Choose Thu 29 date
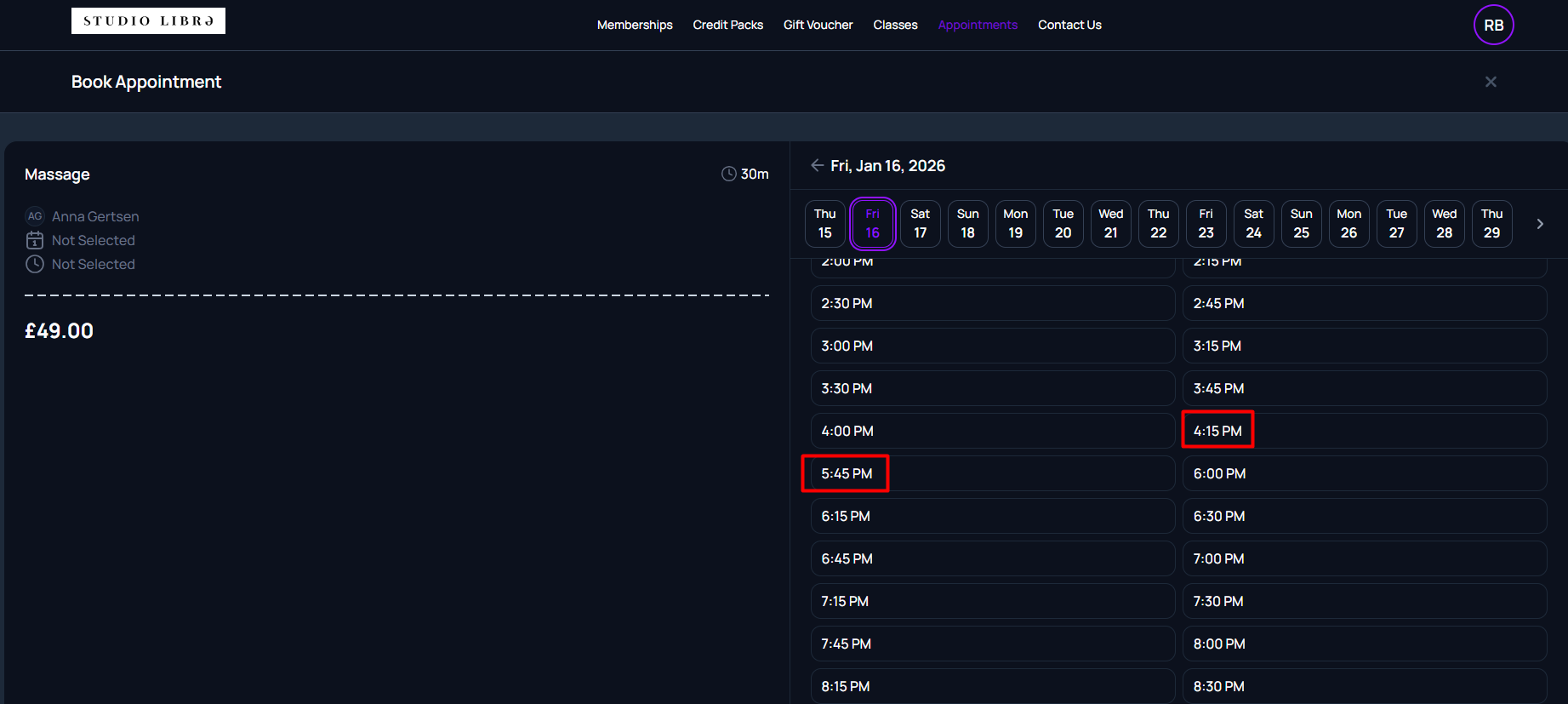The image size is (1568, 704). click(1492, 223)
